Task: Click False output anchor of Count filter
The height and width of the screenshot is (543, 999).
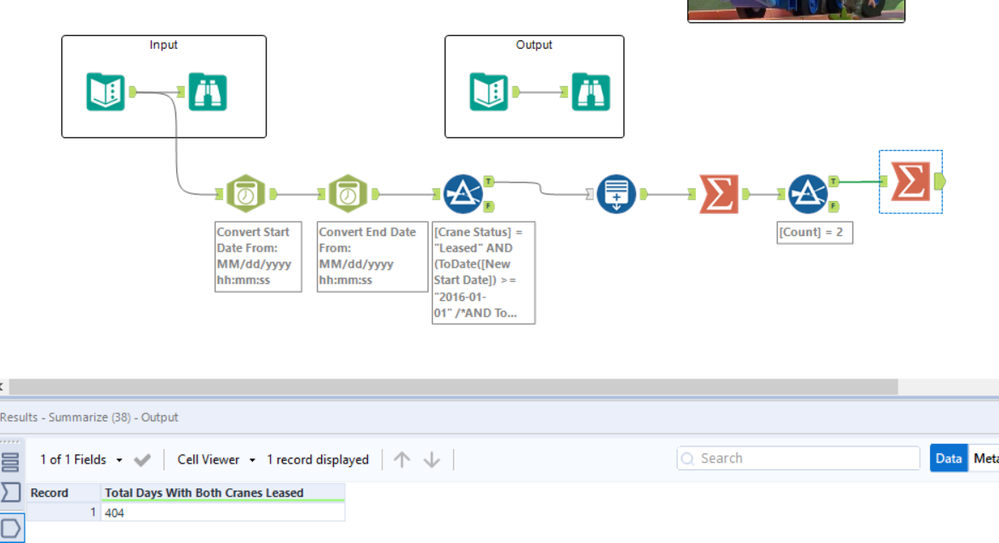Action: (833, 206)
